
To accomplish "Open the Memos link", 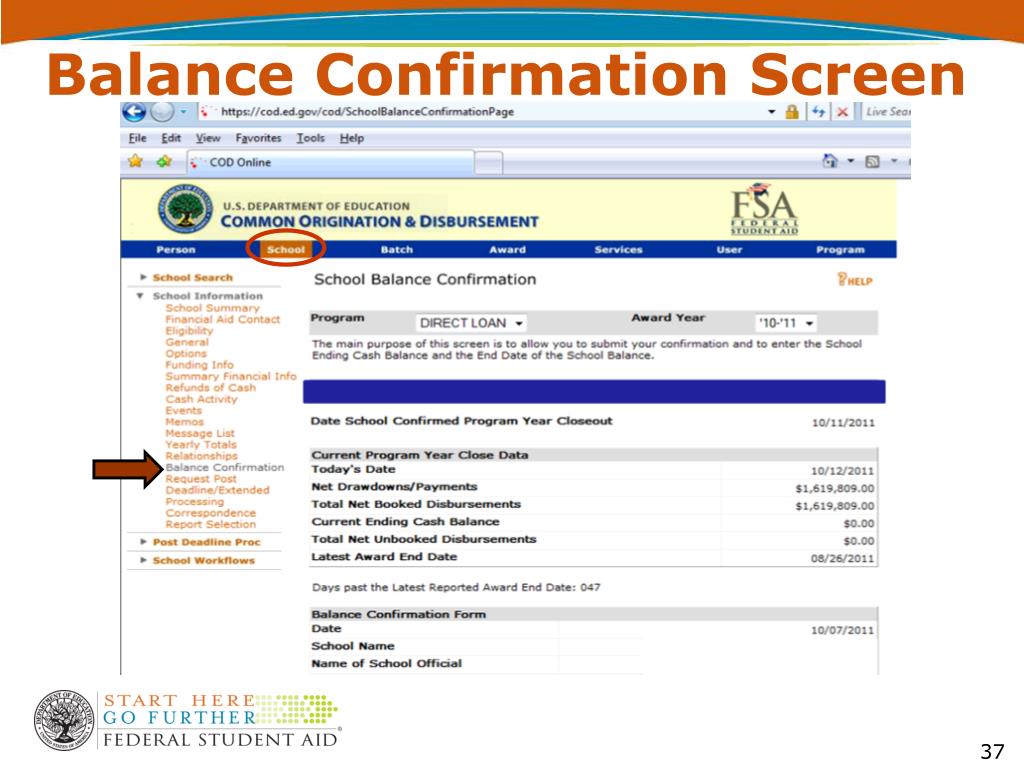I will tap(184, 422).
